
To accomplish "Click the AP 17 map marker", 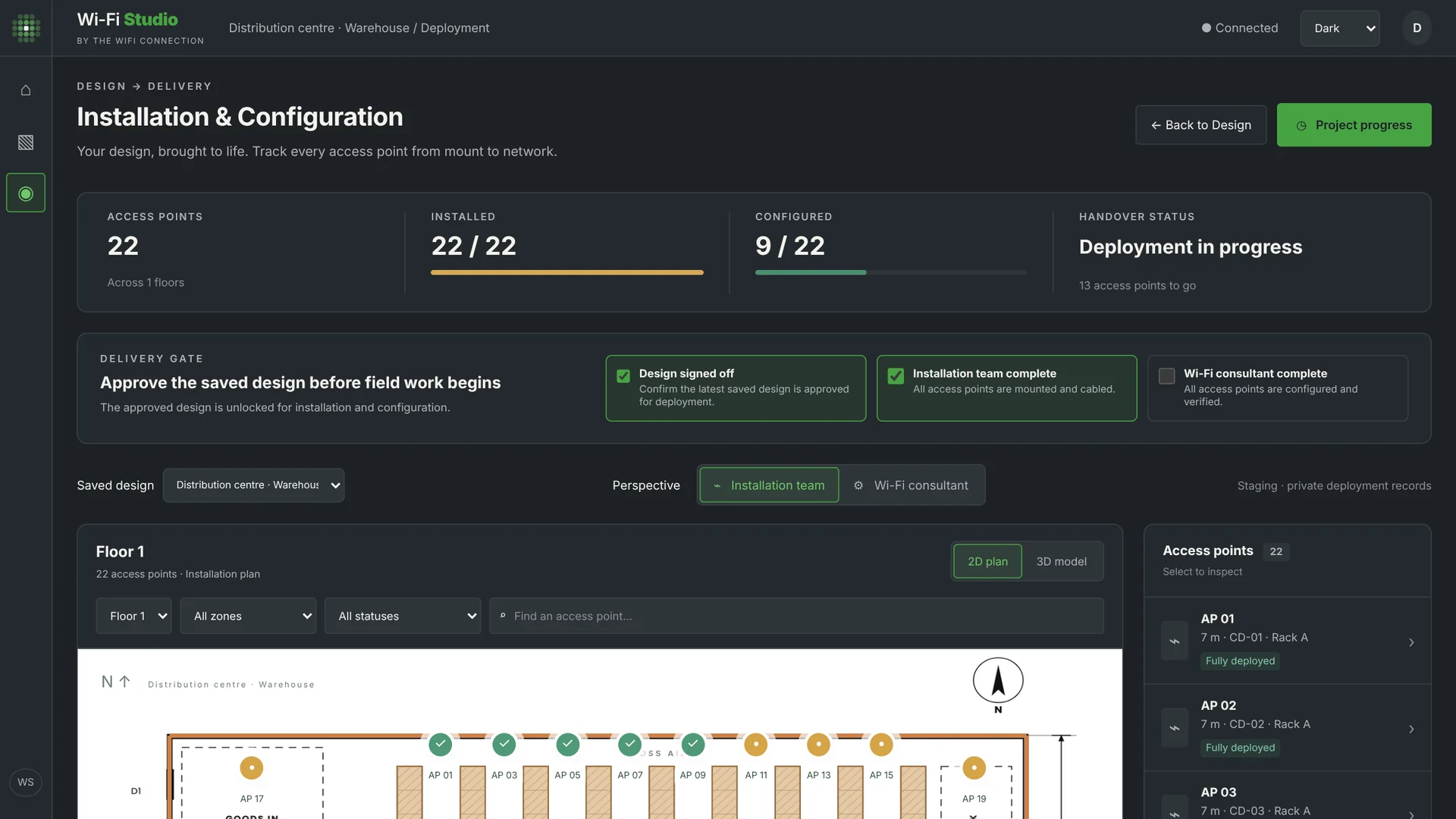I will click(252, 767).
